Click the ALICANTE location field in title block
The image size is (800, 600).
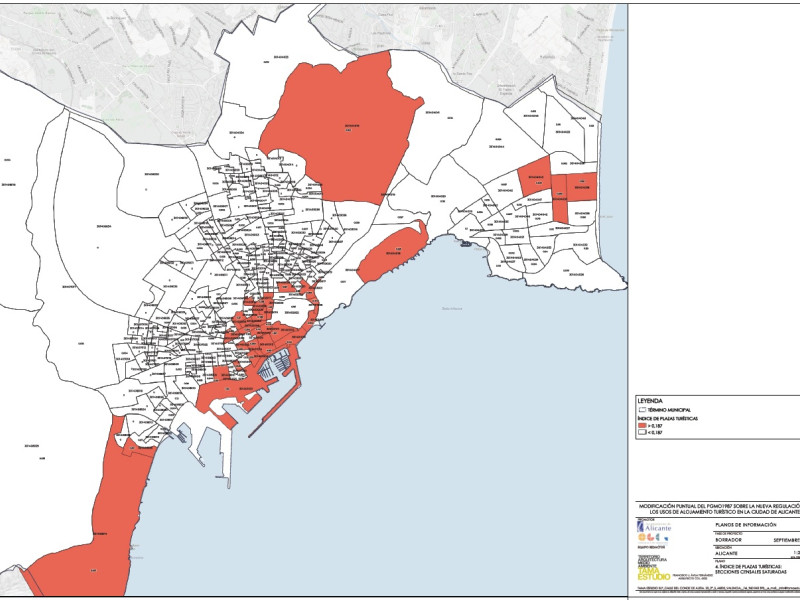[734, 552]
